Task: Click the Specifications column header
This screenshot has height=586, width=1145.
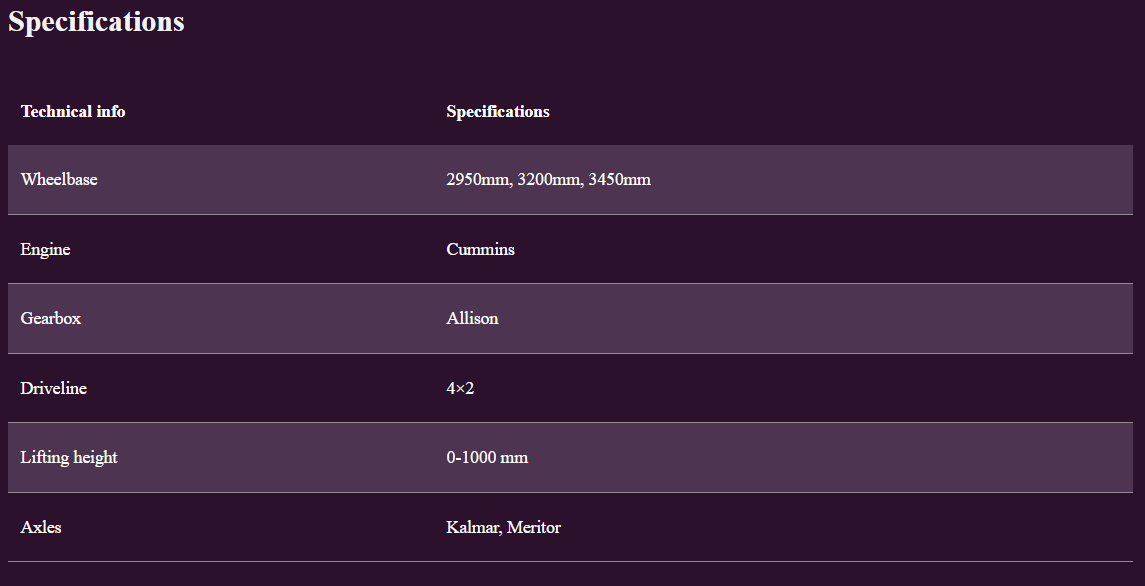Action: (497, 111)
